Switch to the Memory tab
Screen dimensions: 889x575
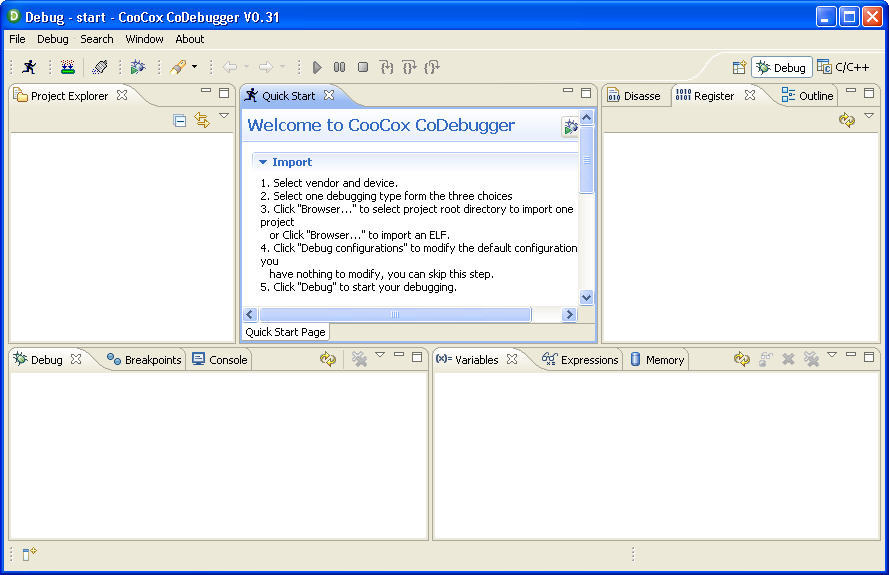(x=658, y=360)
